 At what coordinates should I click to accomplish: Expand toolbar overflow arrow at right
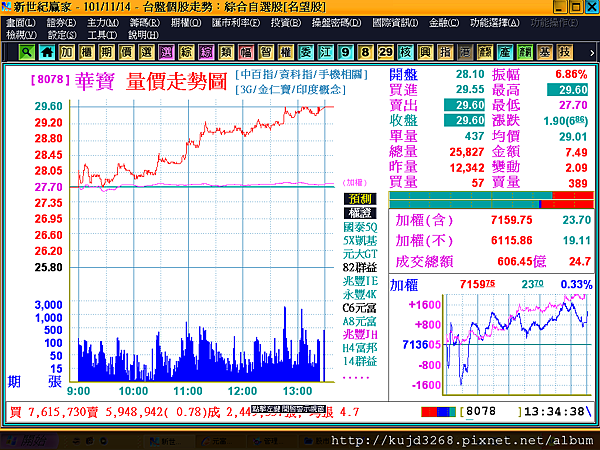592,53
